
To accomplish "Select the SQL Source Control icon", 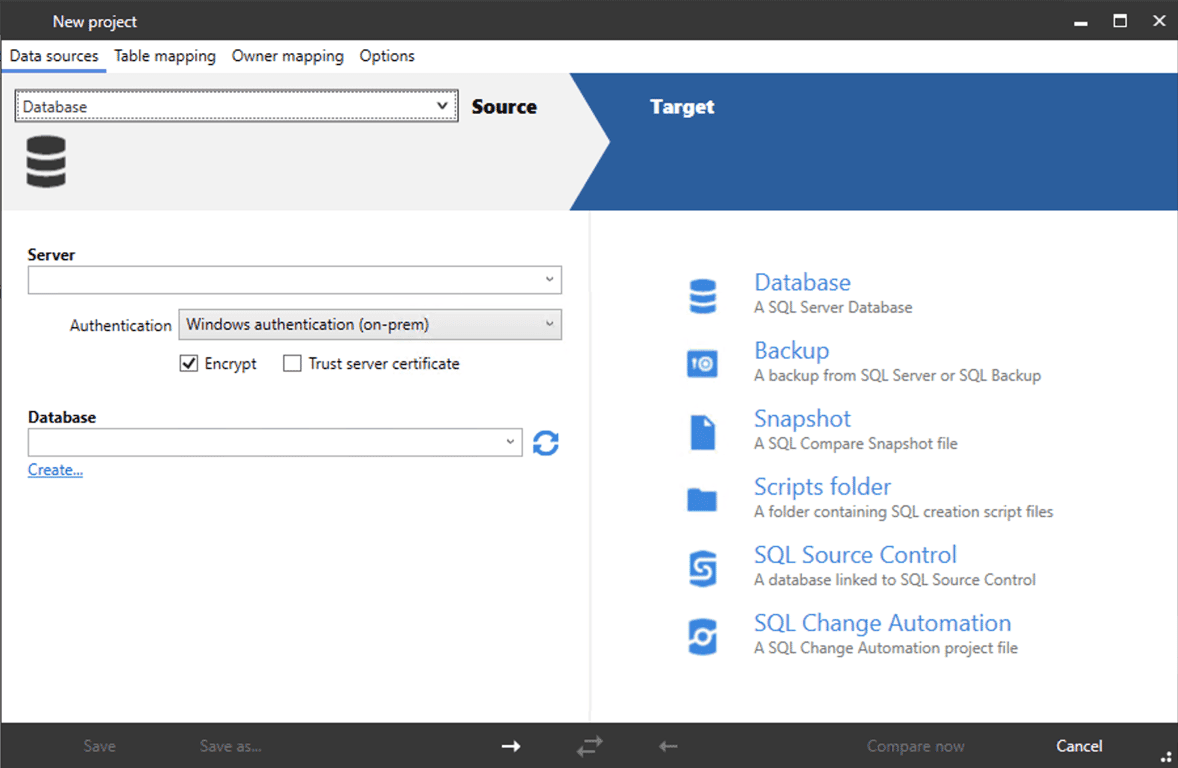I will [703, 566].
